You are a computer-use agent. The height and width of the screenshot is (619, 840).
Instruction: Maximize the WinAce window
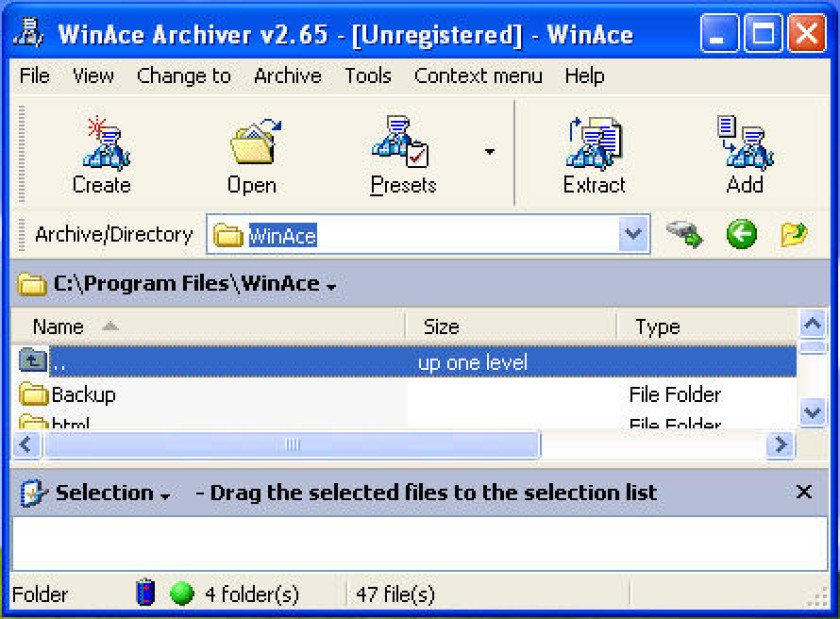(763, 33)
